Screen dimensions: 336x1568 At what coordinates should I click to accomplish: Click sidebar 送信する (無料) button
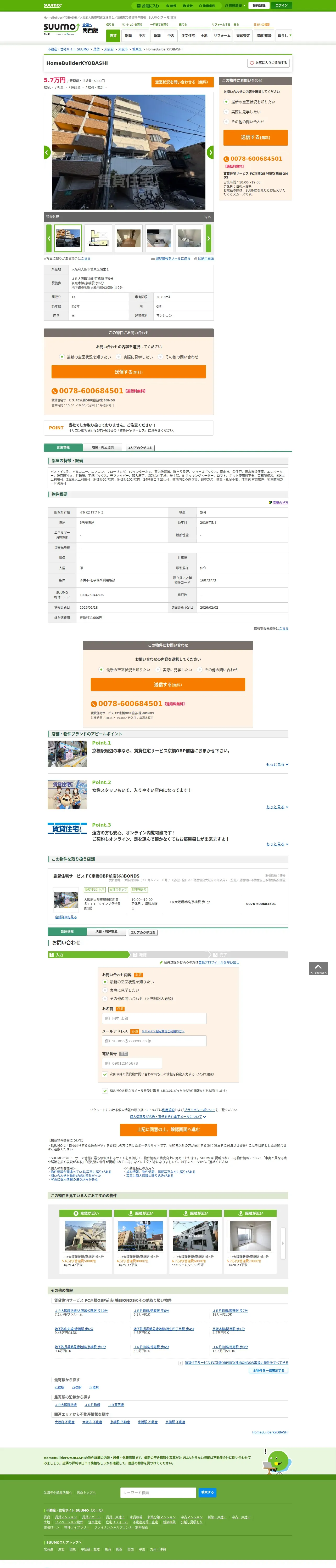(x=255, y=137)
